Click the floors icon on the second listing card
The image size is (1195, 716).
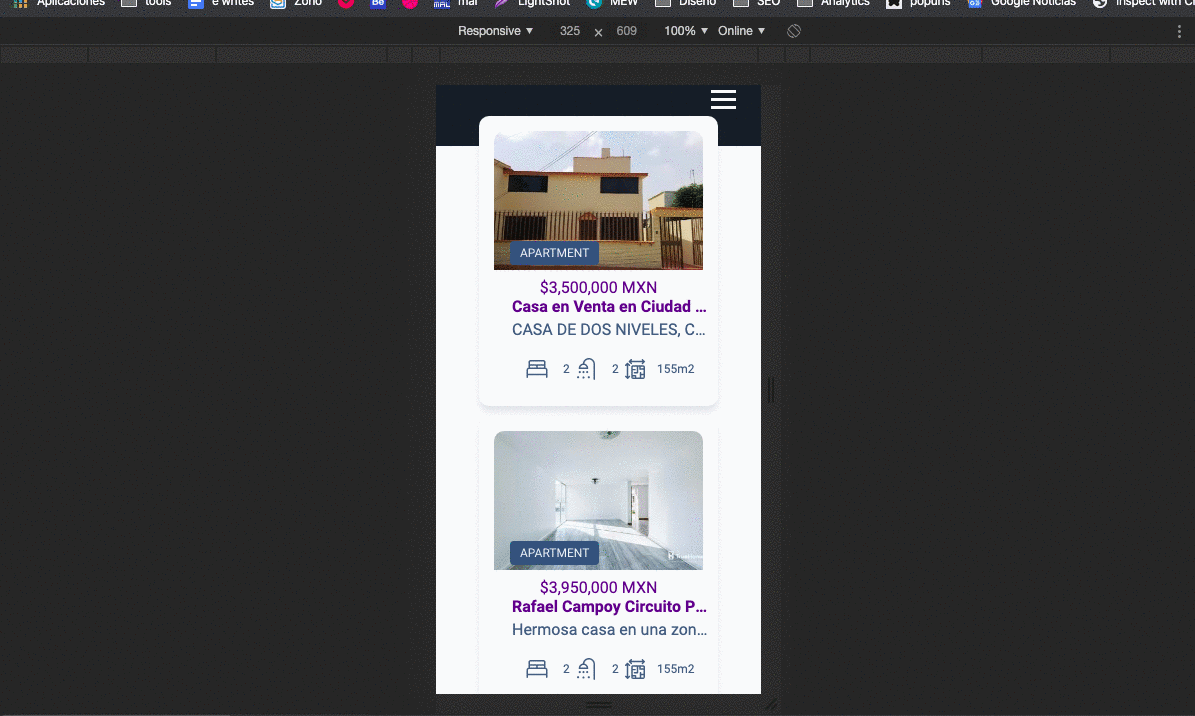coord(635,668)
